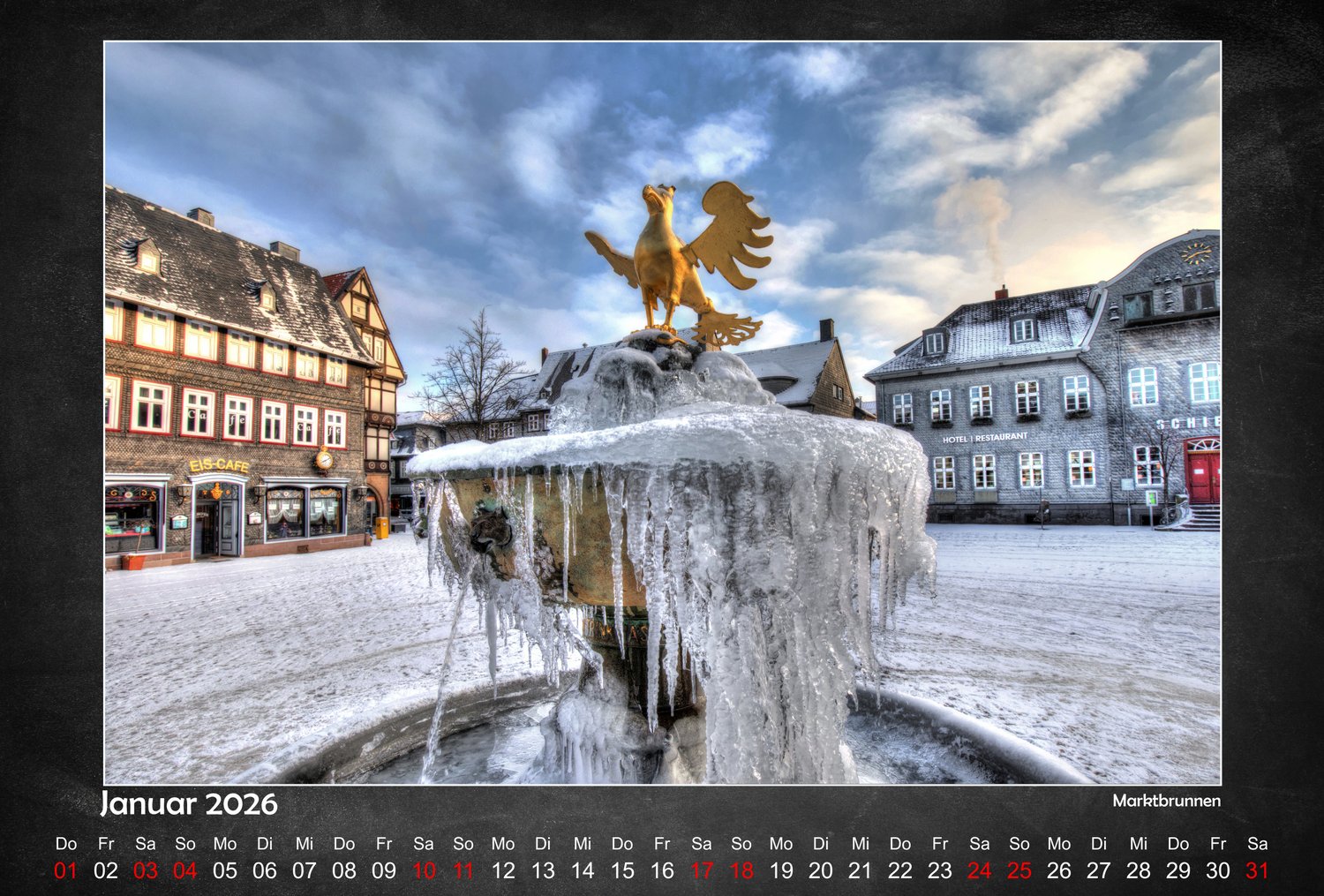The image size is (1324, 896).
Task: Select date 15 in the calendar row
Action: pyautogui.click(x=622, y=870)
